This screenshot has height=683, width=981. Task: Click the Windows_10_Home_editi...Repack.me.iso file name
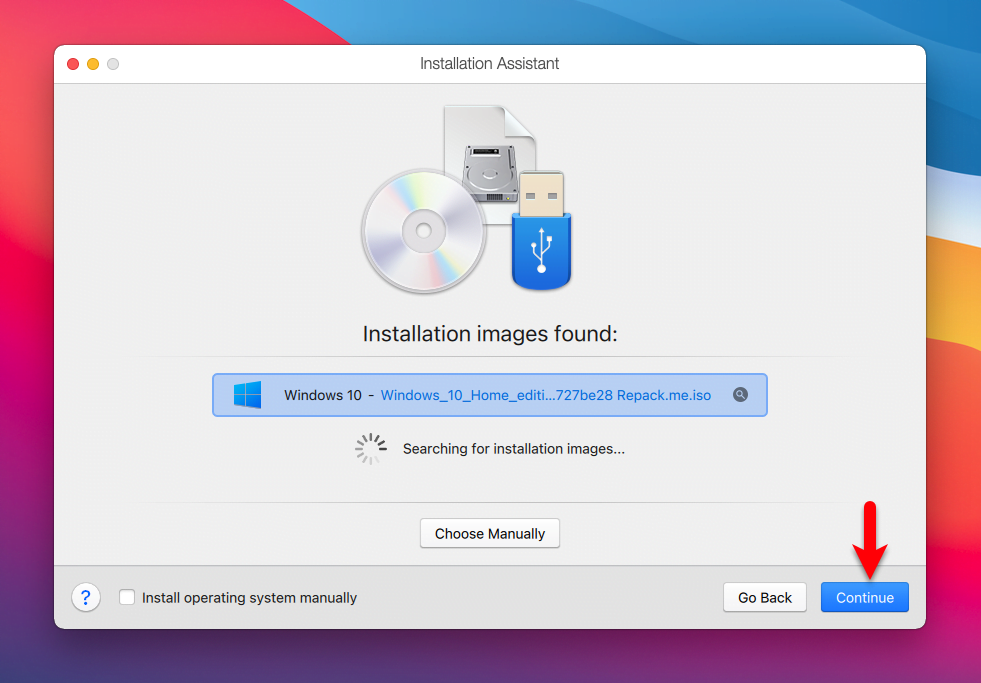[x=546, y=395]
